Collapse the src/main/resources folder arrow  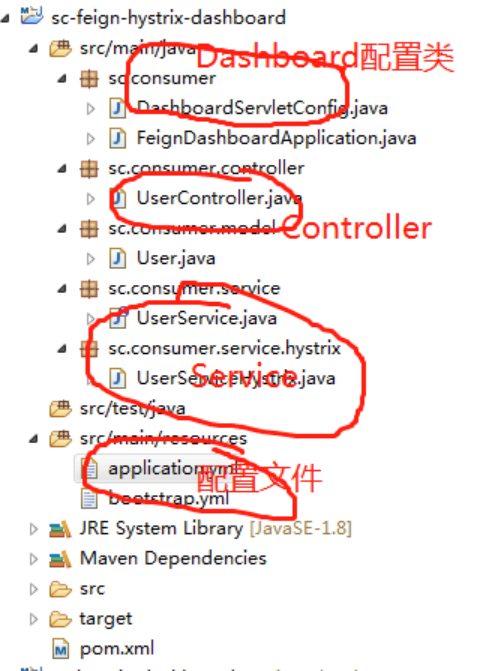click(33, 439)
